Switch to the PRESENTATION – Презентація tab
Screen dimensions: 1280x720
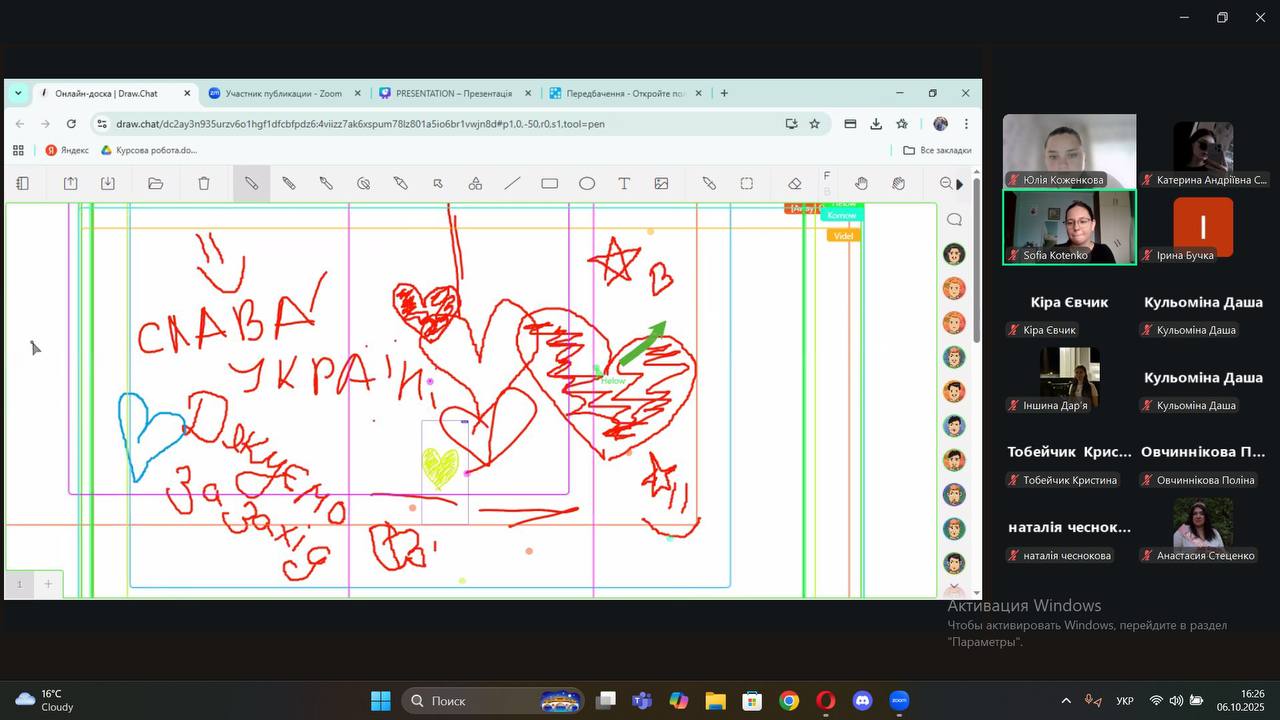point(453,94)
